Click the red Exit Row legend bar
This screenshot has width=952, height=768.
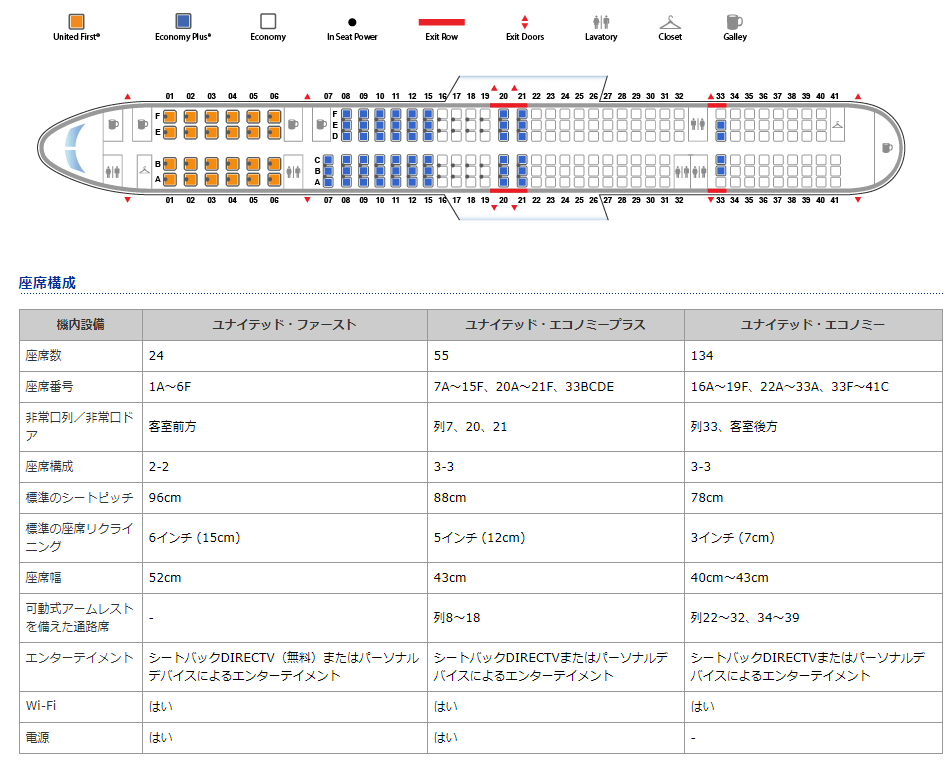tap(440, 21)
